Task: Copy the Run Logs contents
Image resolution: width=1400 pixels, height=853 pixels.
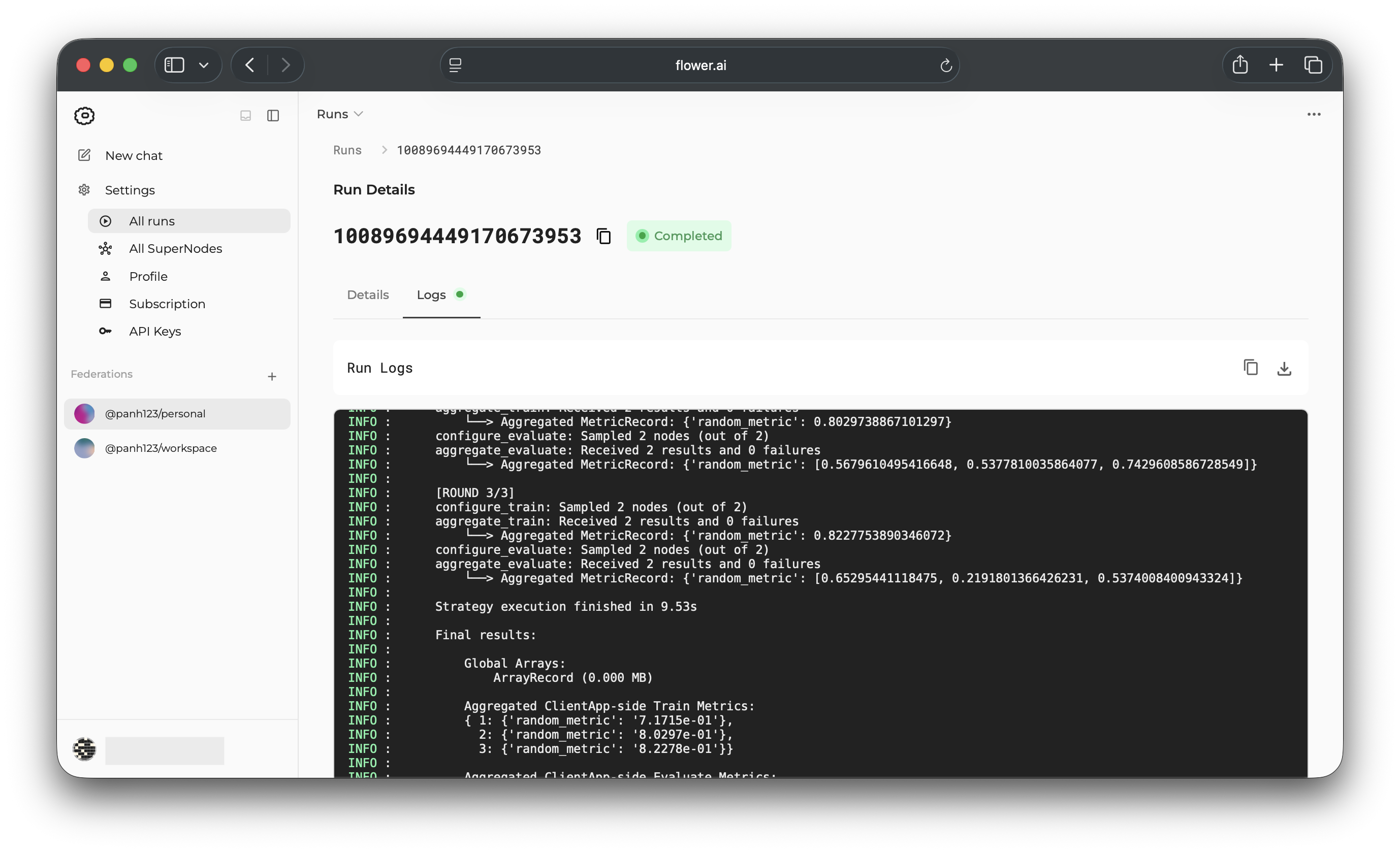Action: click(x=1250, y=368)
